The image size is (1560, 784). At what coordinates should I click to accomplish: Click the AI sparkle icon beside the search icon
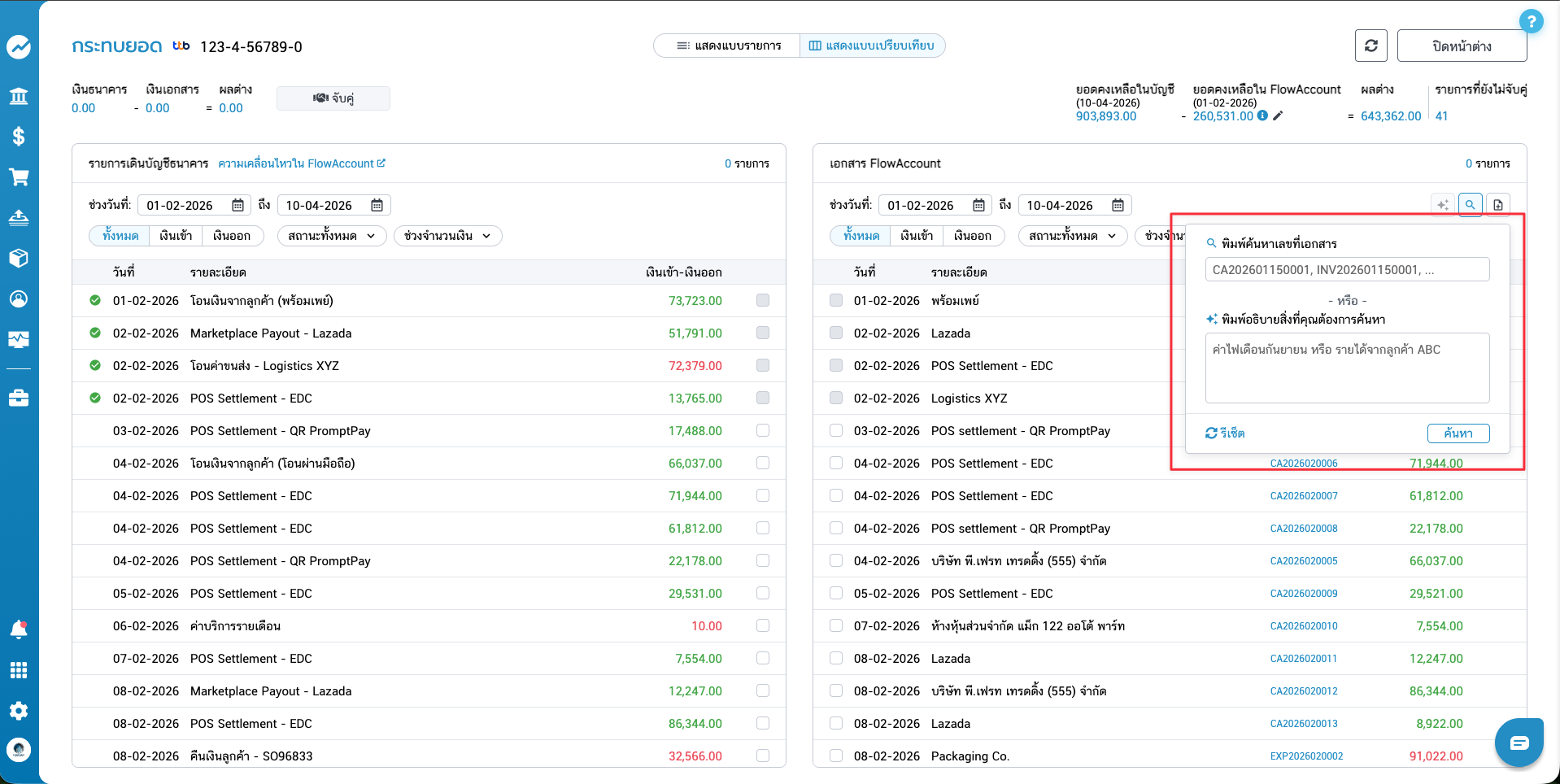(x=1442, y=205)
